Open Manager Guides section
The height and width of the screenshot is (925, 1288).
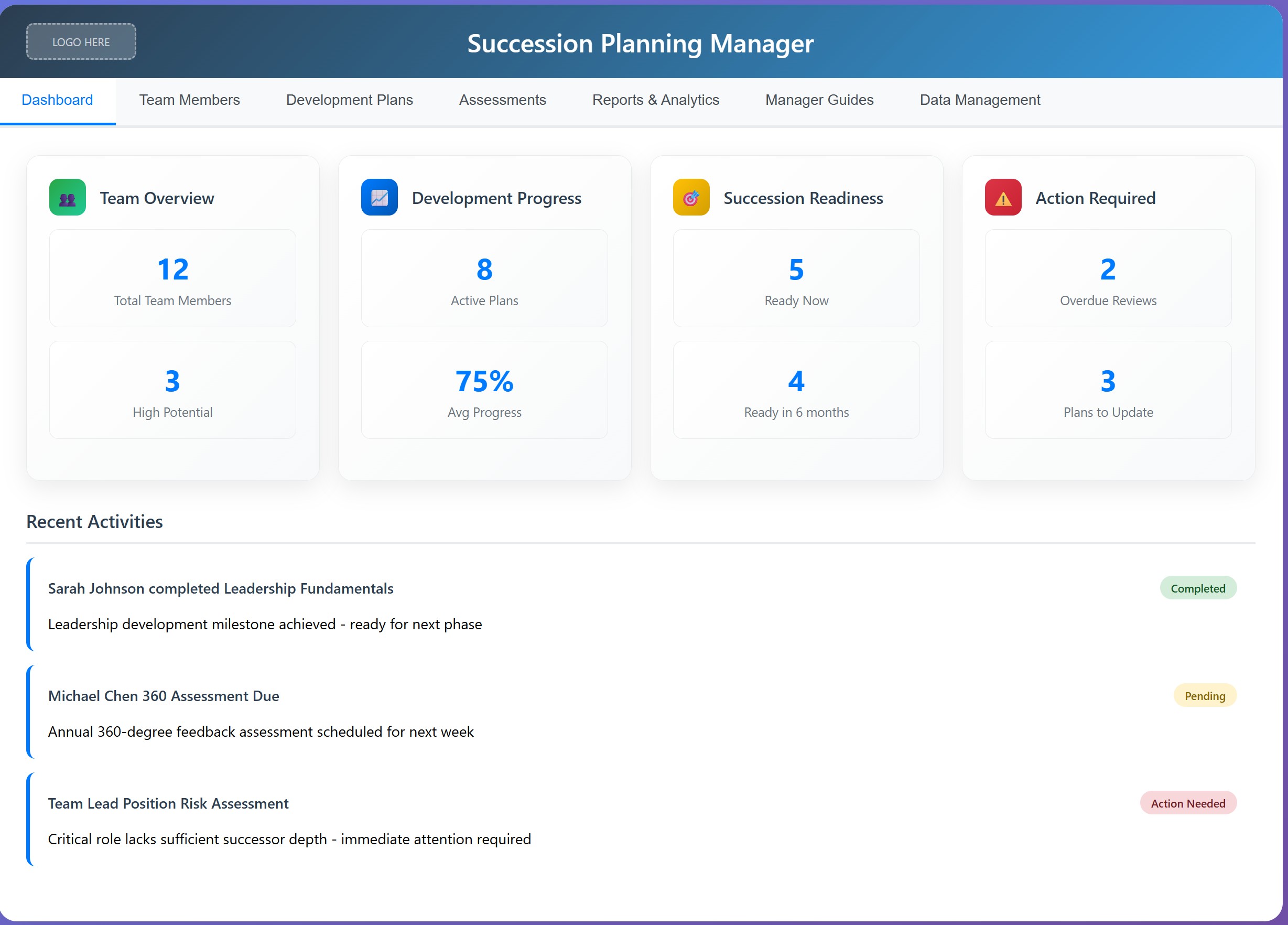click(x=819, y=100)
